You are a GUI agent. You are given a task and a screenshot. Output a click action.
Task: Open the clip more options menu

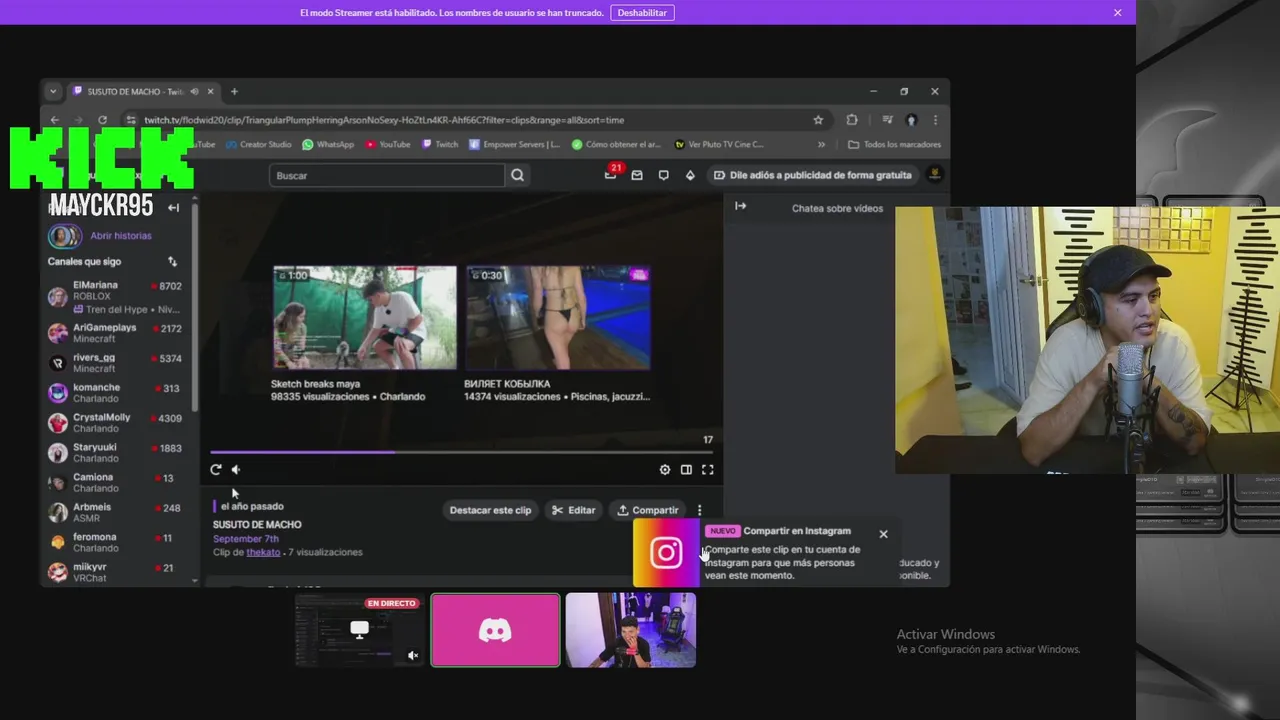[699, 510]
